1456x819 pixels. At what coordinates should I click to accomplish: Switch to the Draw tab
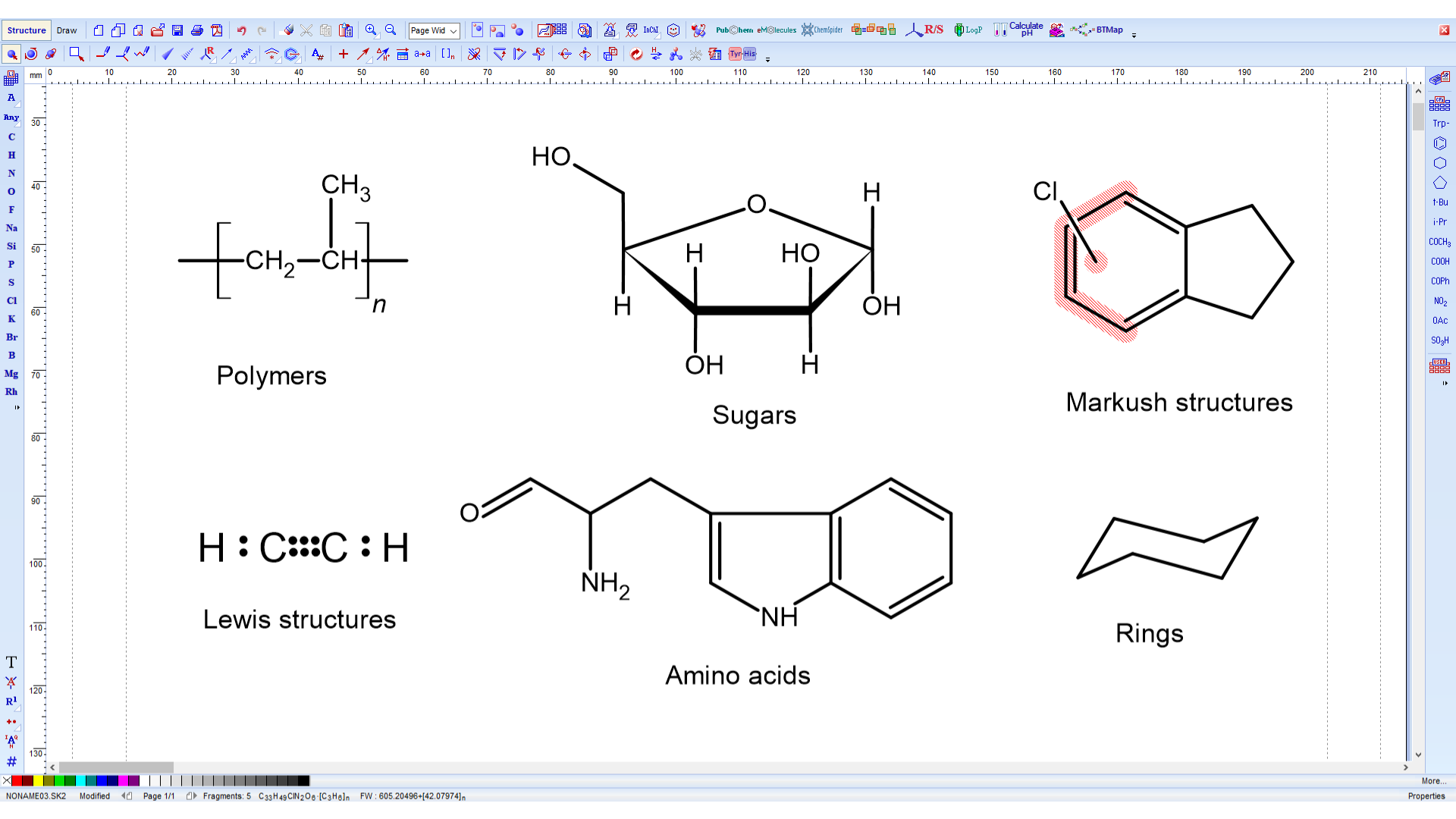click(67, 30)
